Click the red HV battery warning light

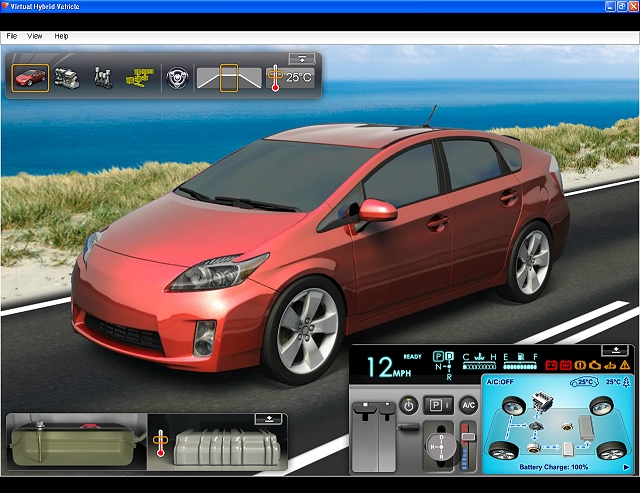[x=566, y=365]
